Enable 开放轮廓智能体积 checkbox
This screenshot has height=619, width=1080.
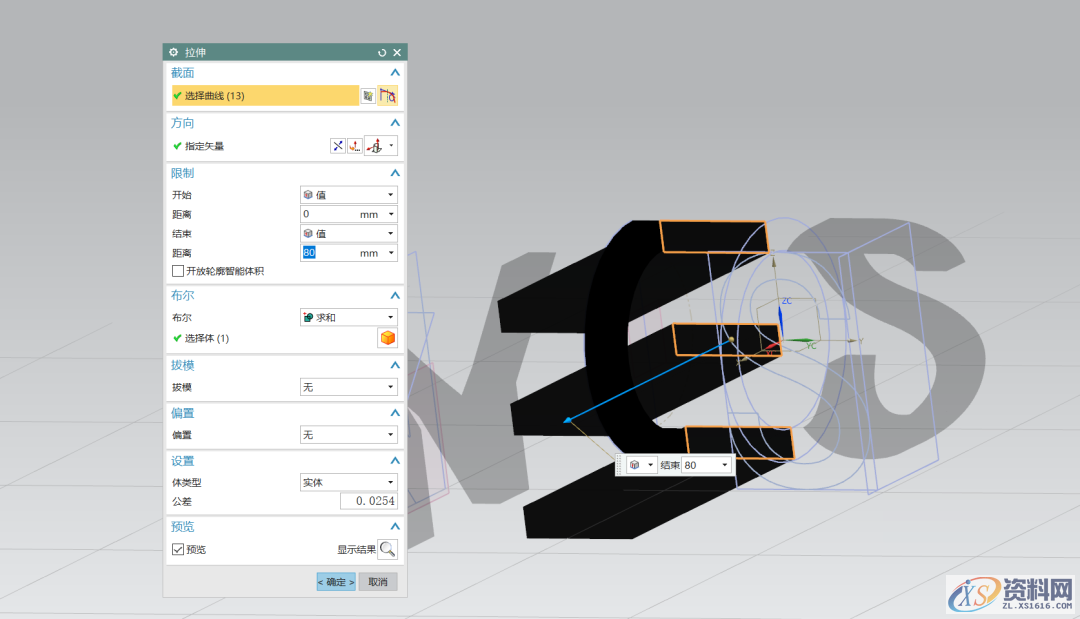[178, 271]
